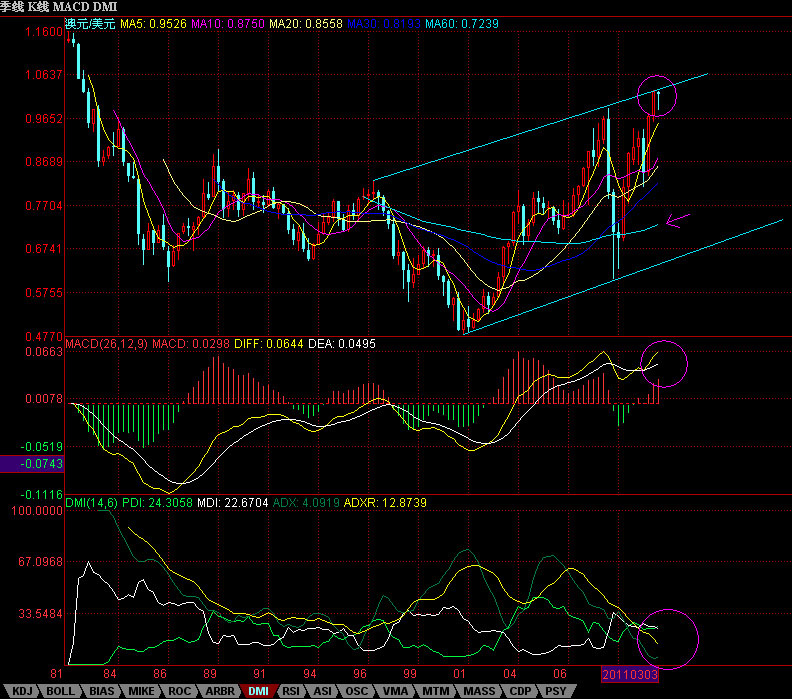
Task: Click the MA5: 0.9526 legend value
Action: coord(153,24)
